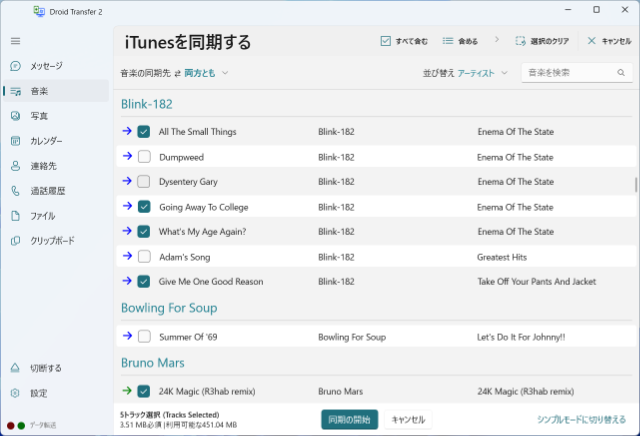The height and width of the screenshot is (436, 640).
Task: Click the music note list icon
Action: click(x=16, y=91)
